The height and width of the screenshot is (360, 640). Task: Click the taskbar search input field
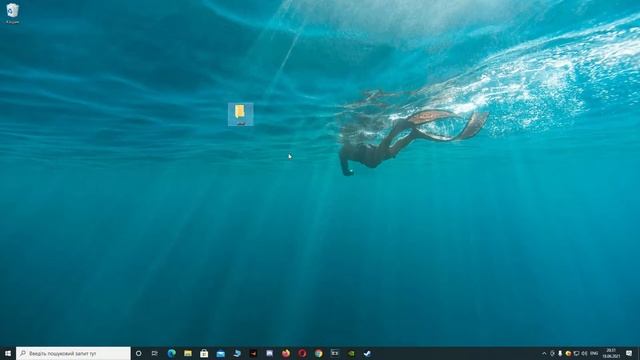pos(73,353)
